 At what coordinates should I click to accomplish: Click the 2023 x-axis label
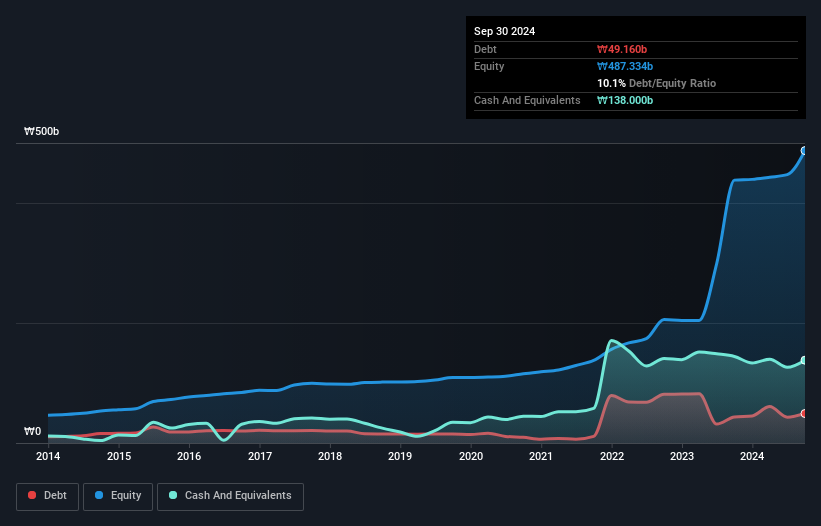click(682, 456)
